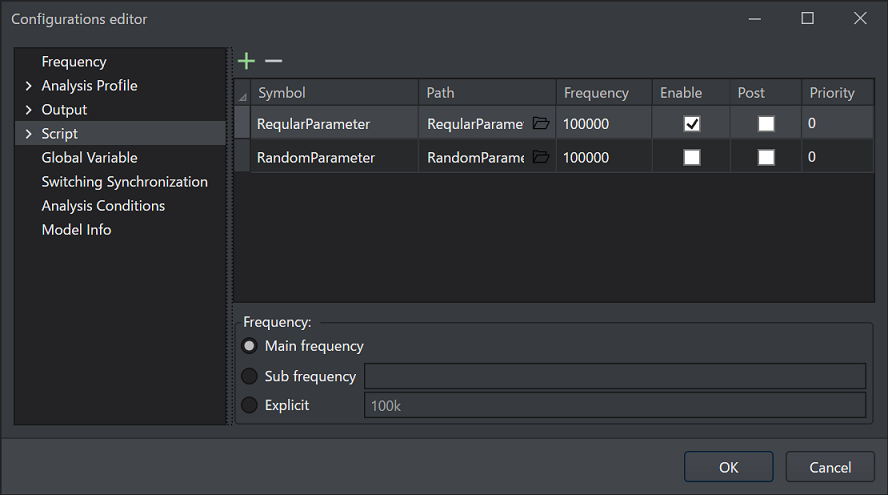This screenshot has width=888, height=495.
Task: Select Analysis Profile tree item
Action: (89, 86)
